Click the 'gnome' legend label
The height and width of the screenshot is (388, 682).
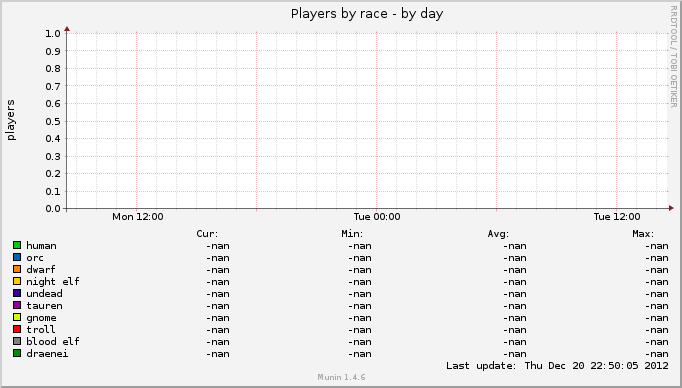[x=41, y=318]
